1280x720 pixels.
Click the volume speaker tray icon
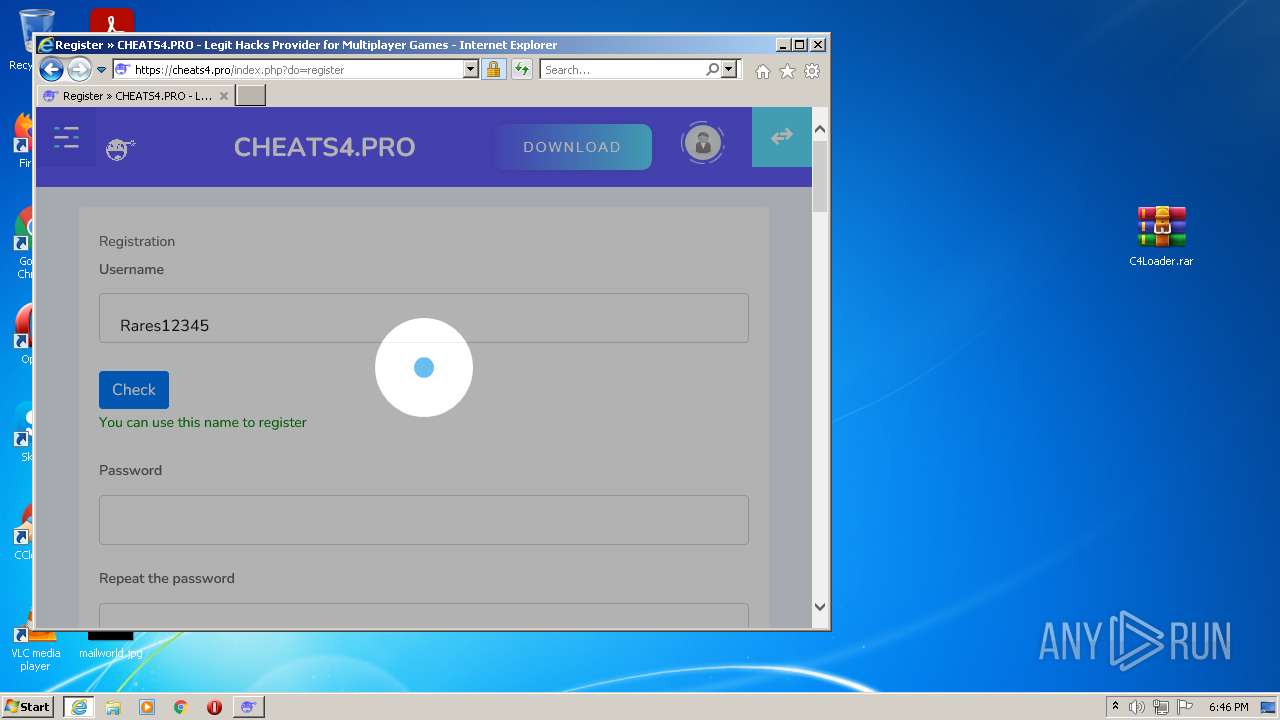pyautogui.click(x=1137, y=707)
